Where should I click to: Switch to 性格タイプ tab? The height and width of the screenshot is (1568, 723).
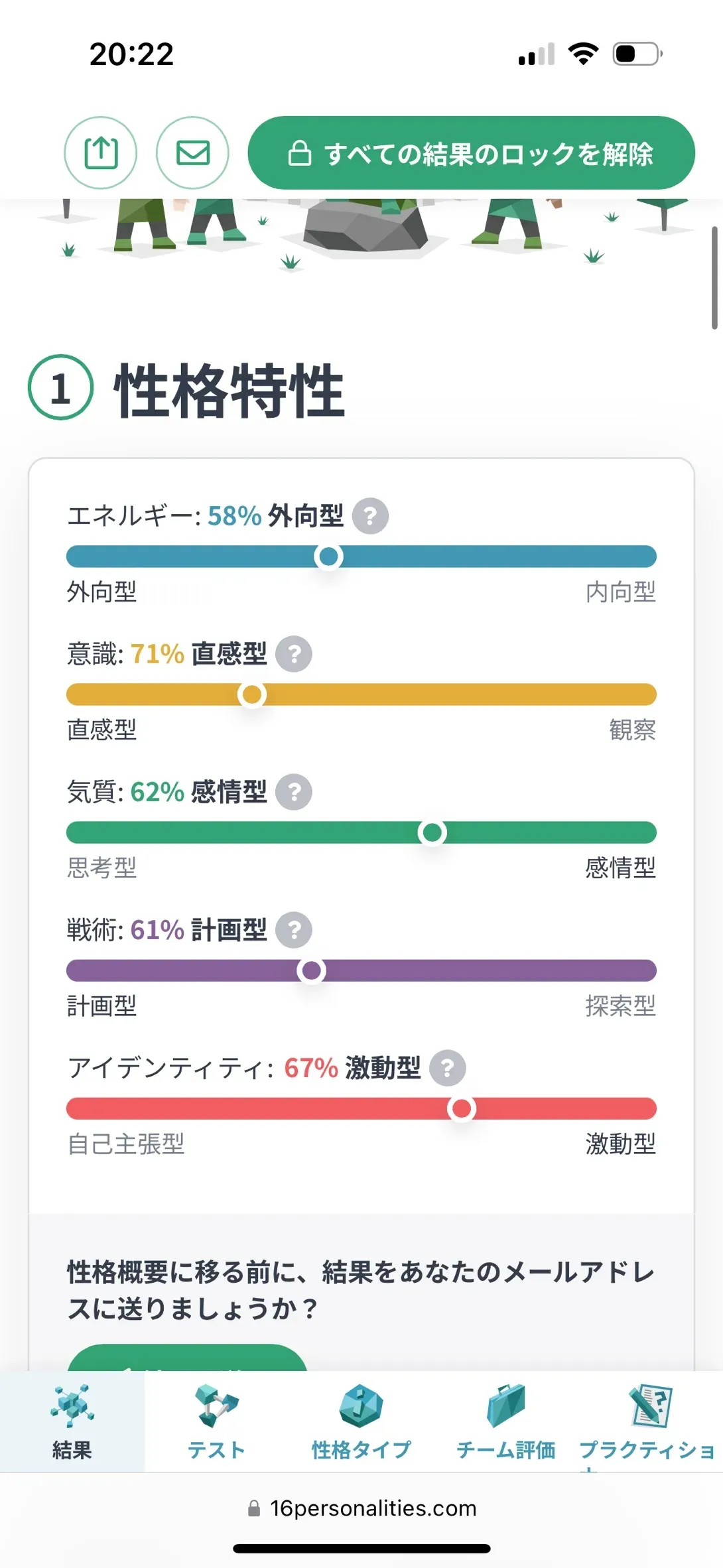(x=361, y=1422)
